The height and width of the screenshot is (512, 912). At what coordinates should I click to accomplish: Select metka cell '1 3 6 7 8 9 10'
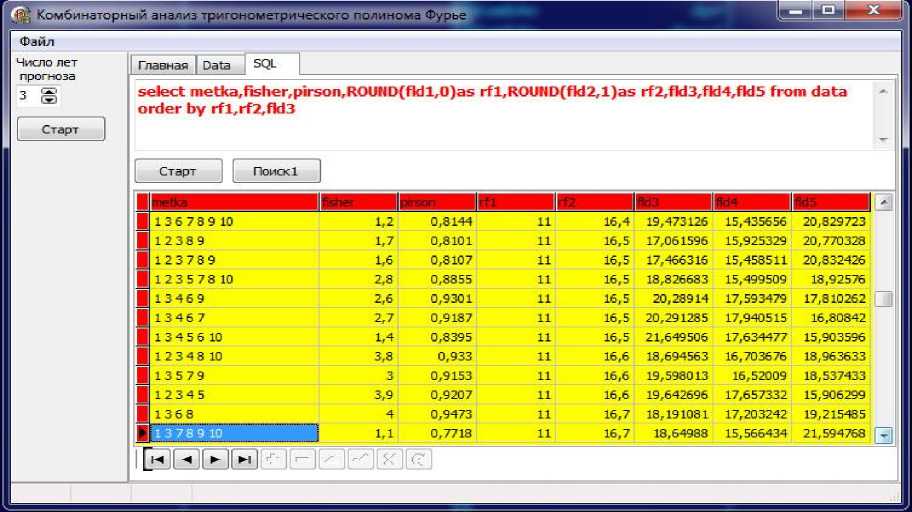coord(234,222)
